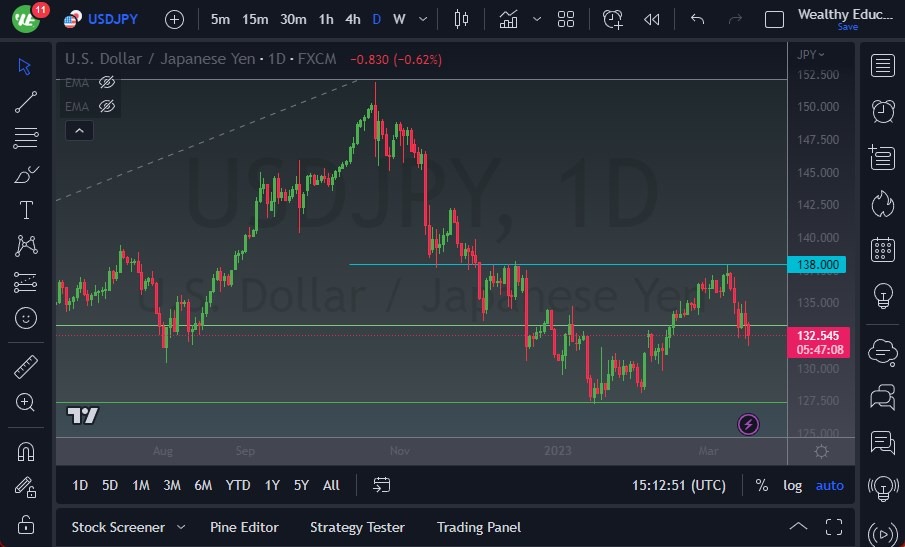Toggle log scale on price axis
The width and height of the screenshot is (905, 547).
[792, 486]
